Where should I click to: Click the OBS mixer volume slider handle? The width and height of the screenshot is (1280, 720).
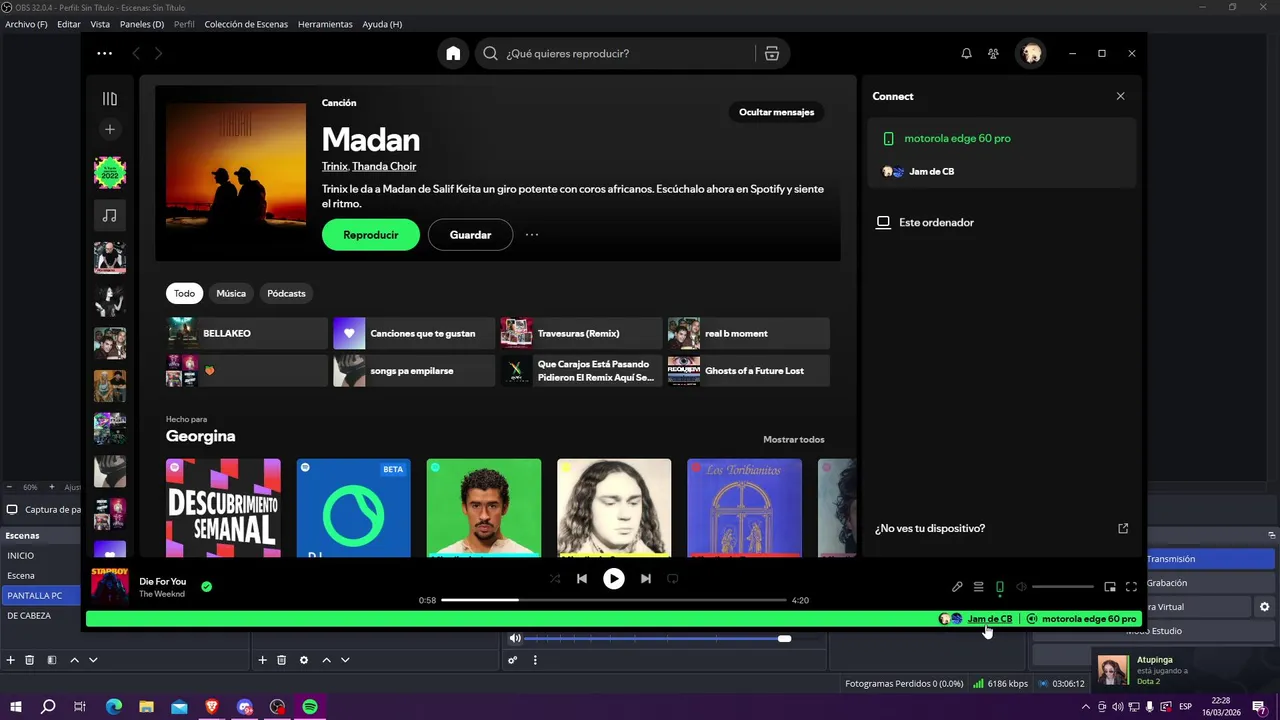[x=784, y=638]
